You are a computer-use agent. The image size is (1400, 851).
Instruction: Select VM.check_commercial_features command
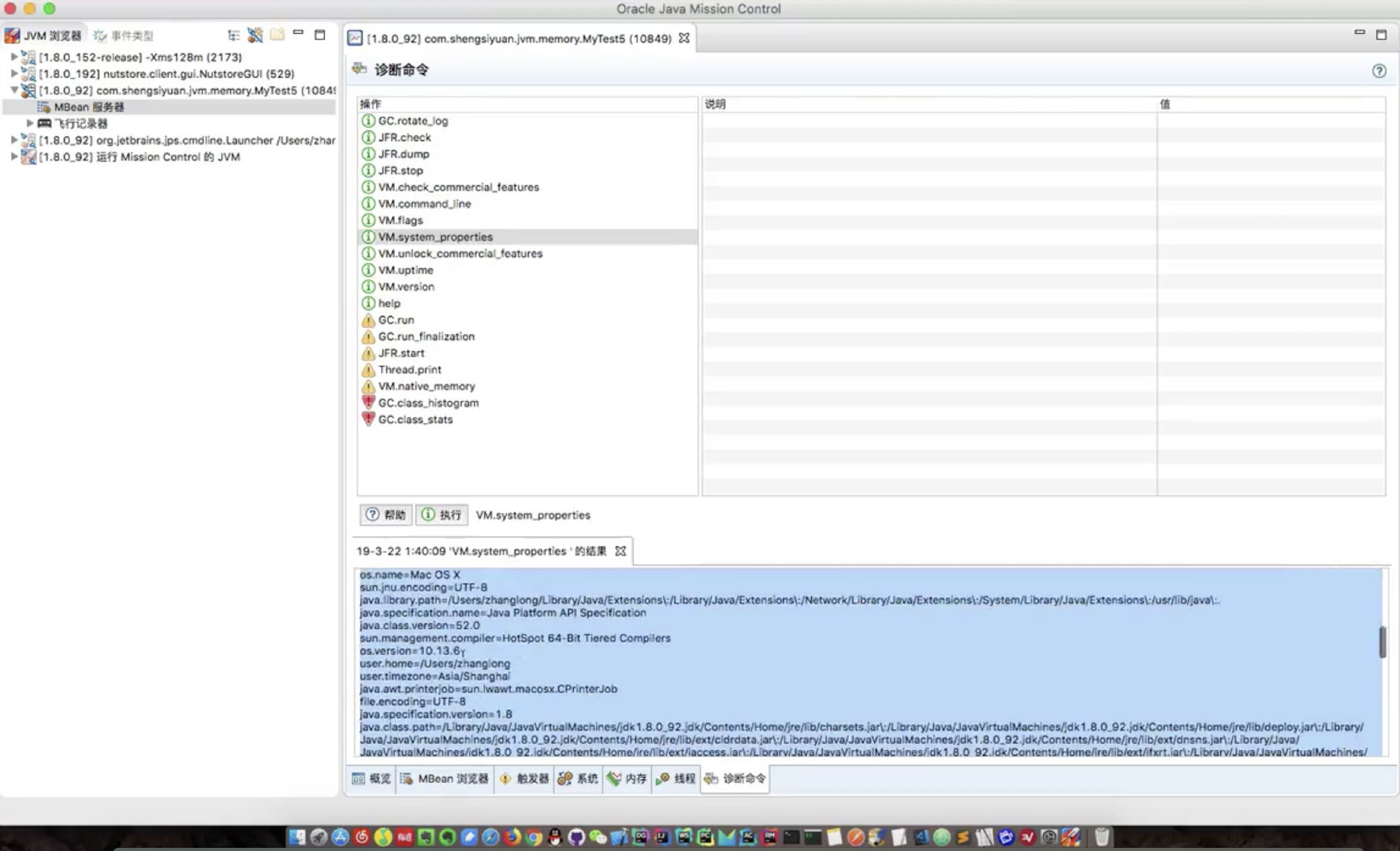pyautogui.click(x=527, y=187)
